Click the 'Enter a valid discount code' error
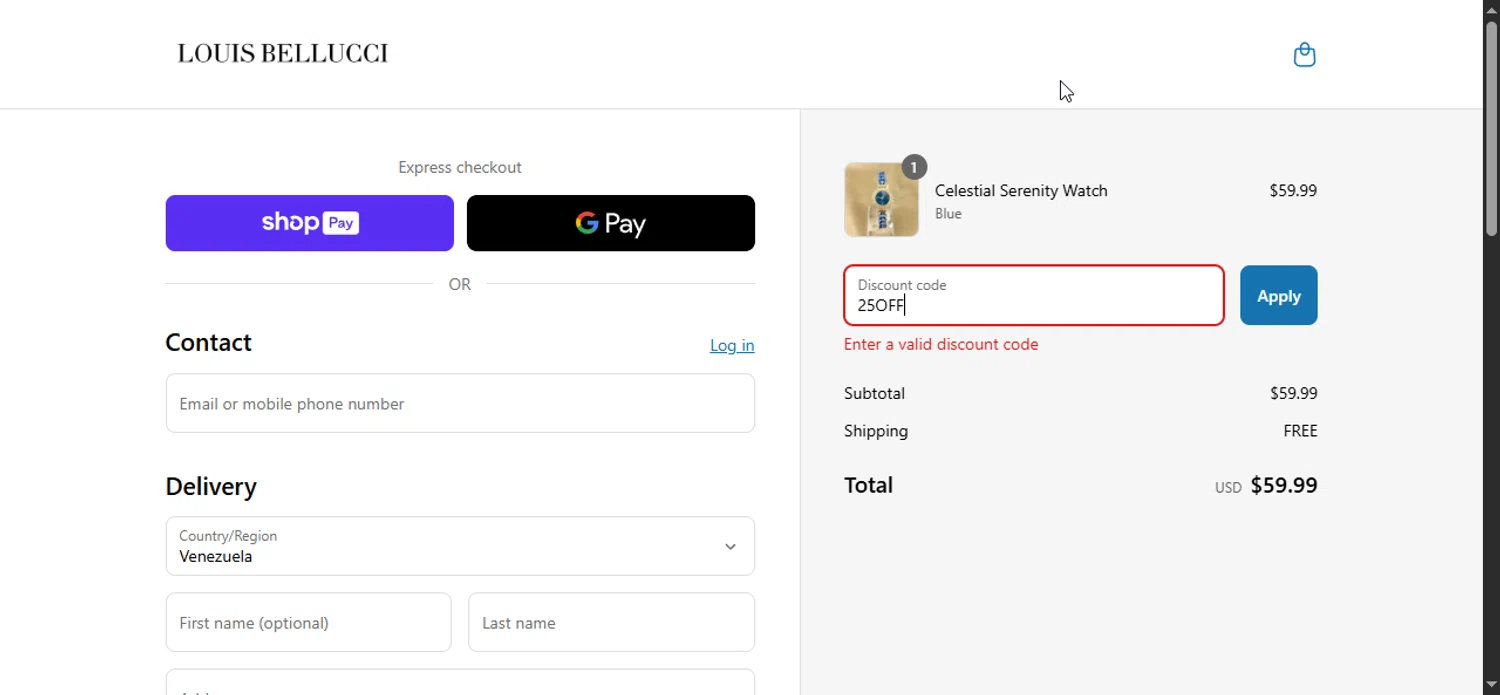Image resolution: width=1500 pixels, height=695 pixels. [x=941, y=344]
